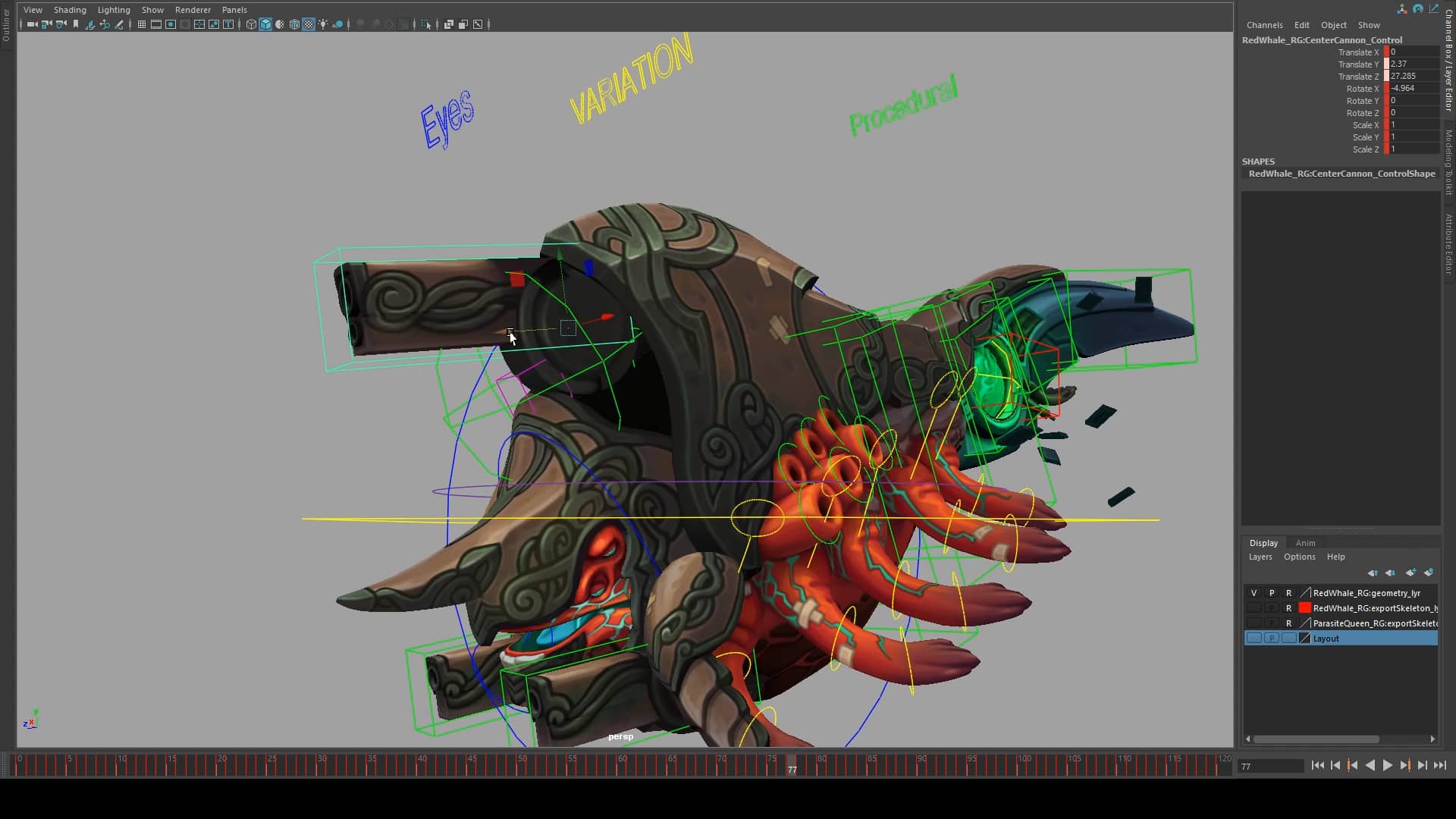
Task: Move selected layer up icon
Action: click(1373, 573)
